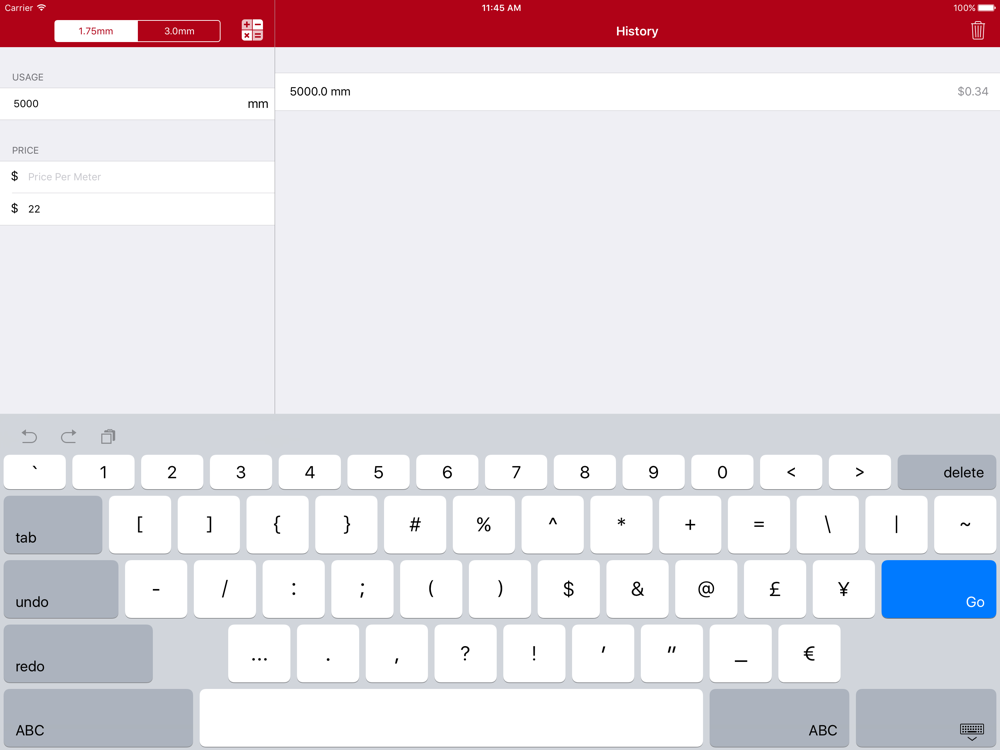Viewport: 1000px width, 750px height.
Task: Tap the backtick key
Action: click(34, 472)
